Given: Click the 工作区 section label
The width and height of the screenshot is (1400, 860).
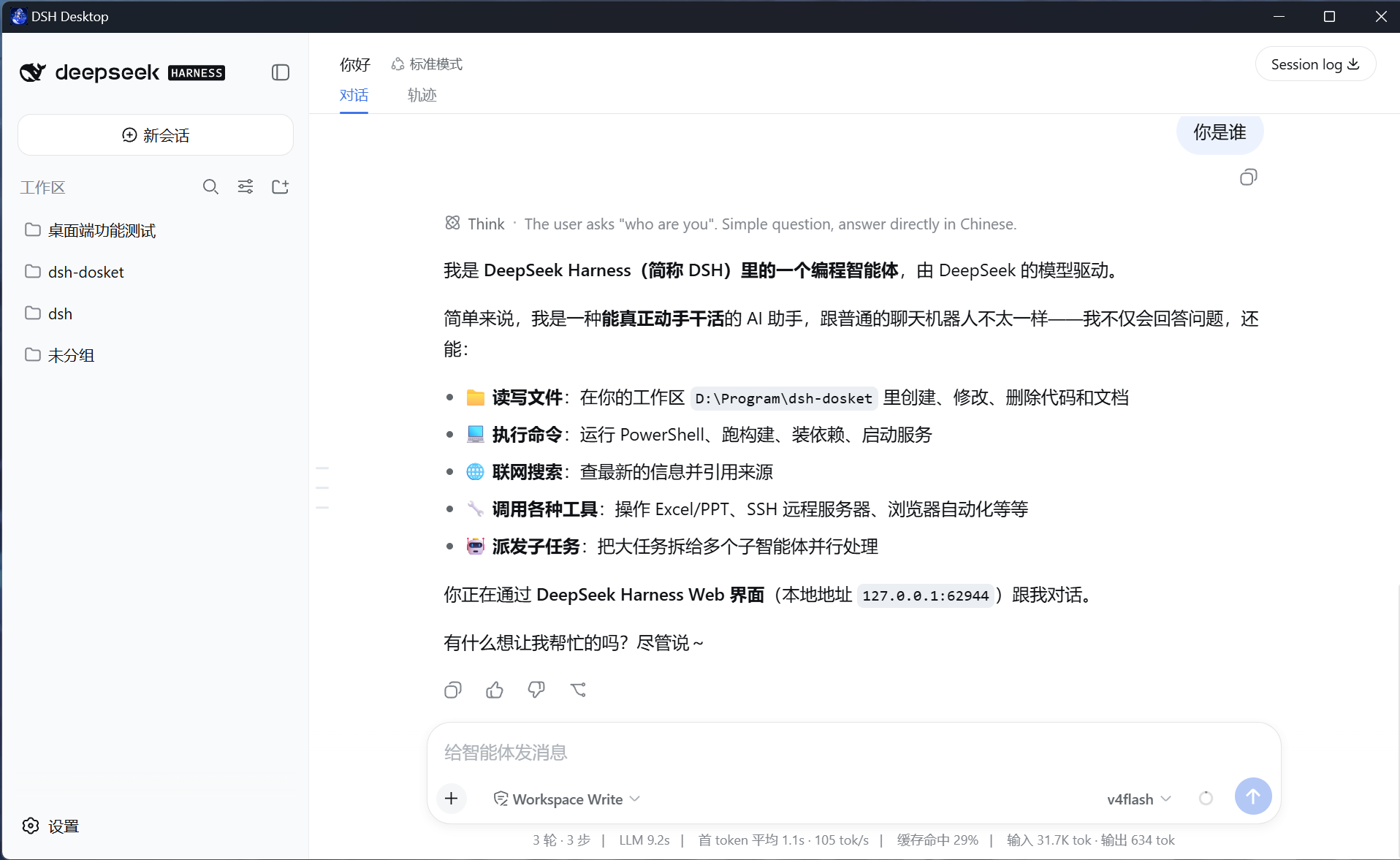Looking at the screenshot, I should coord(42,188).
